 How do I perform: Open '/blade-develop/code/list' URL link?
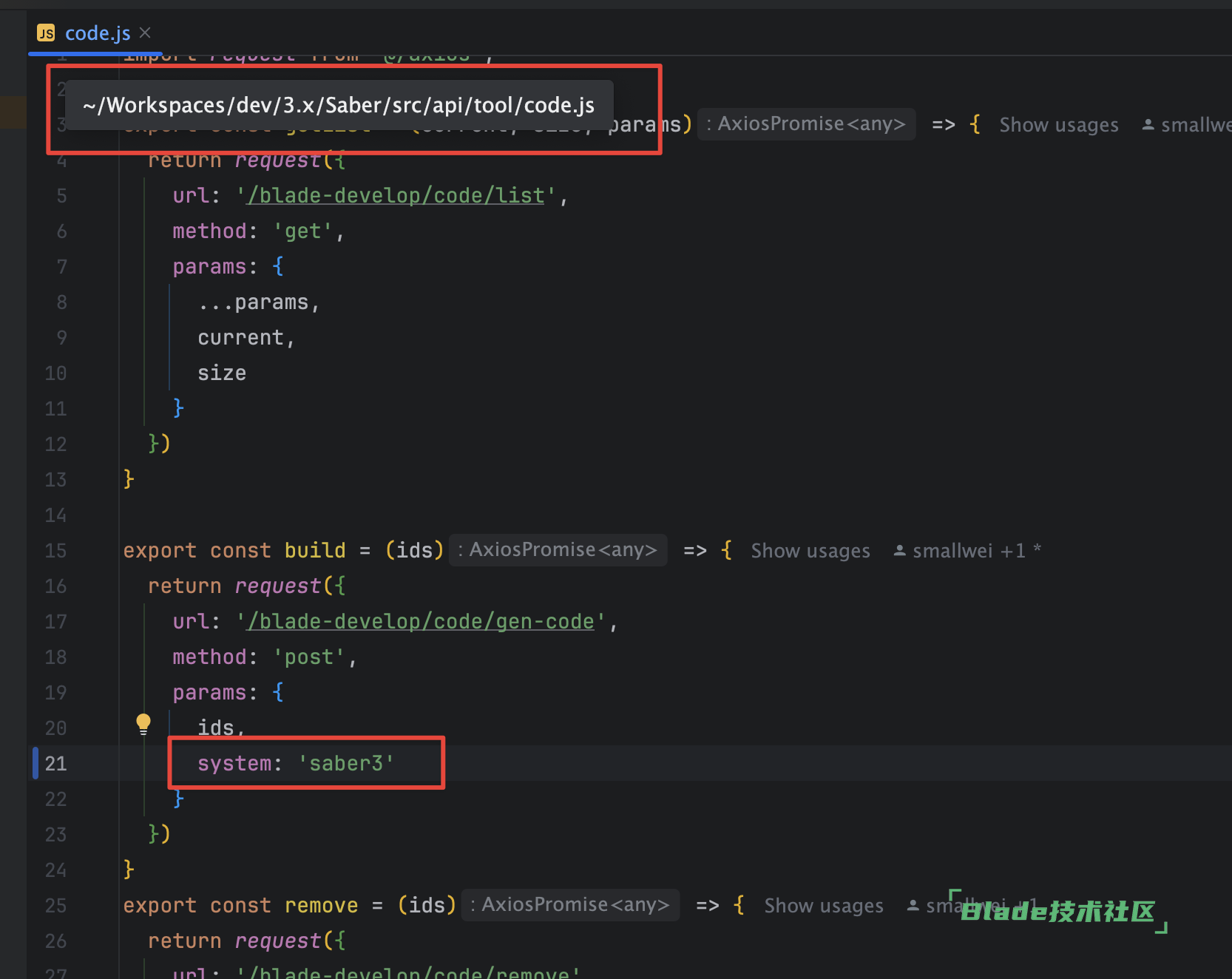(x=396, y=196)
